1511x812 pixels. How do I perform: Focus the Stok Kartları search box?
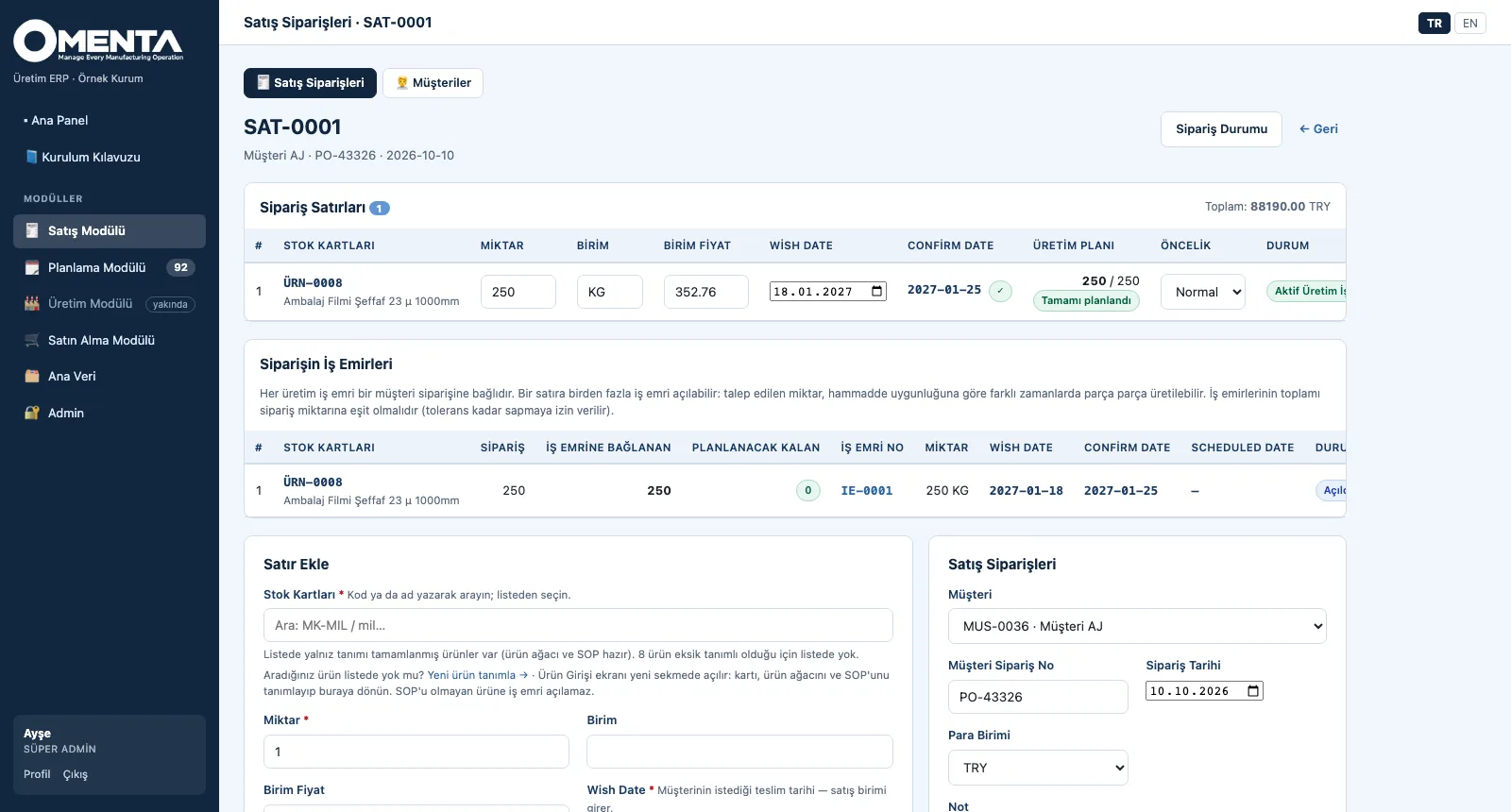578,625
